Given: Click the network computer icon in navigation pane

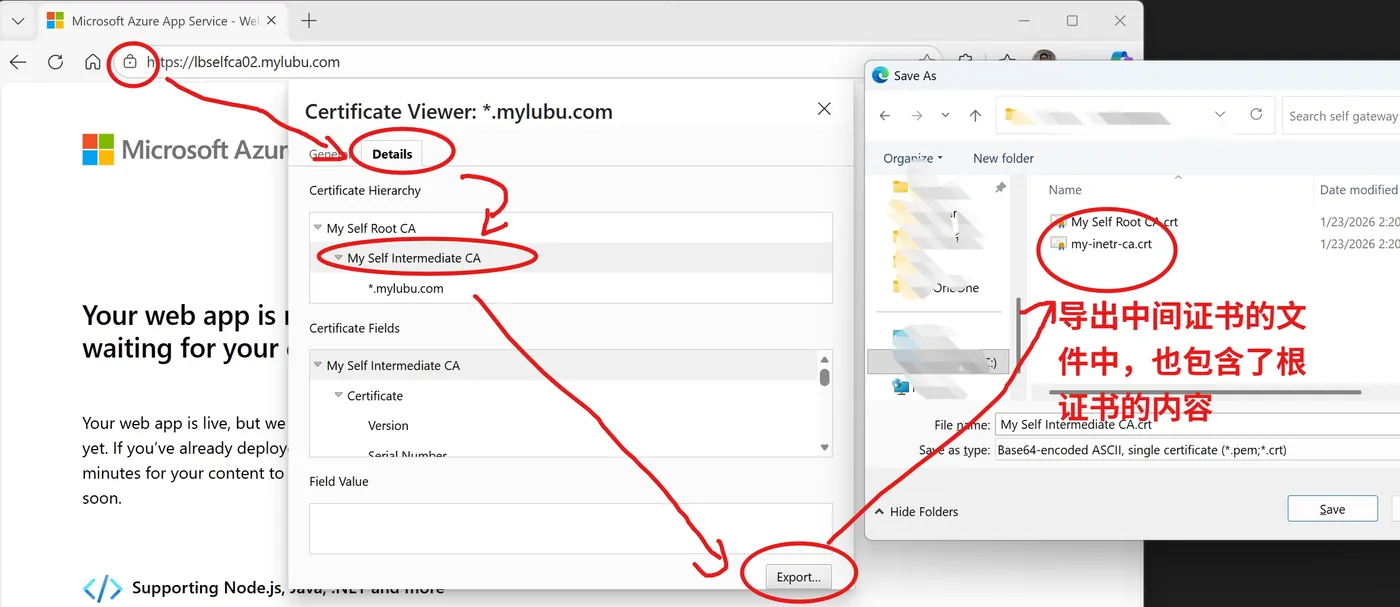Looking at the screenshot, I should pos(902,386).
